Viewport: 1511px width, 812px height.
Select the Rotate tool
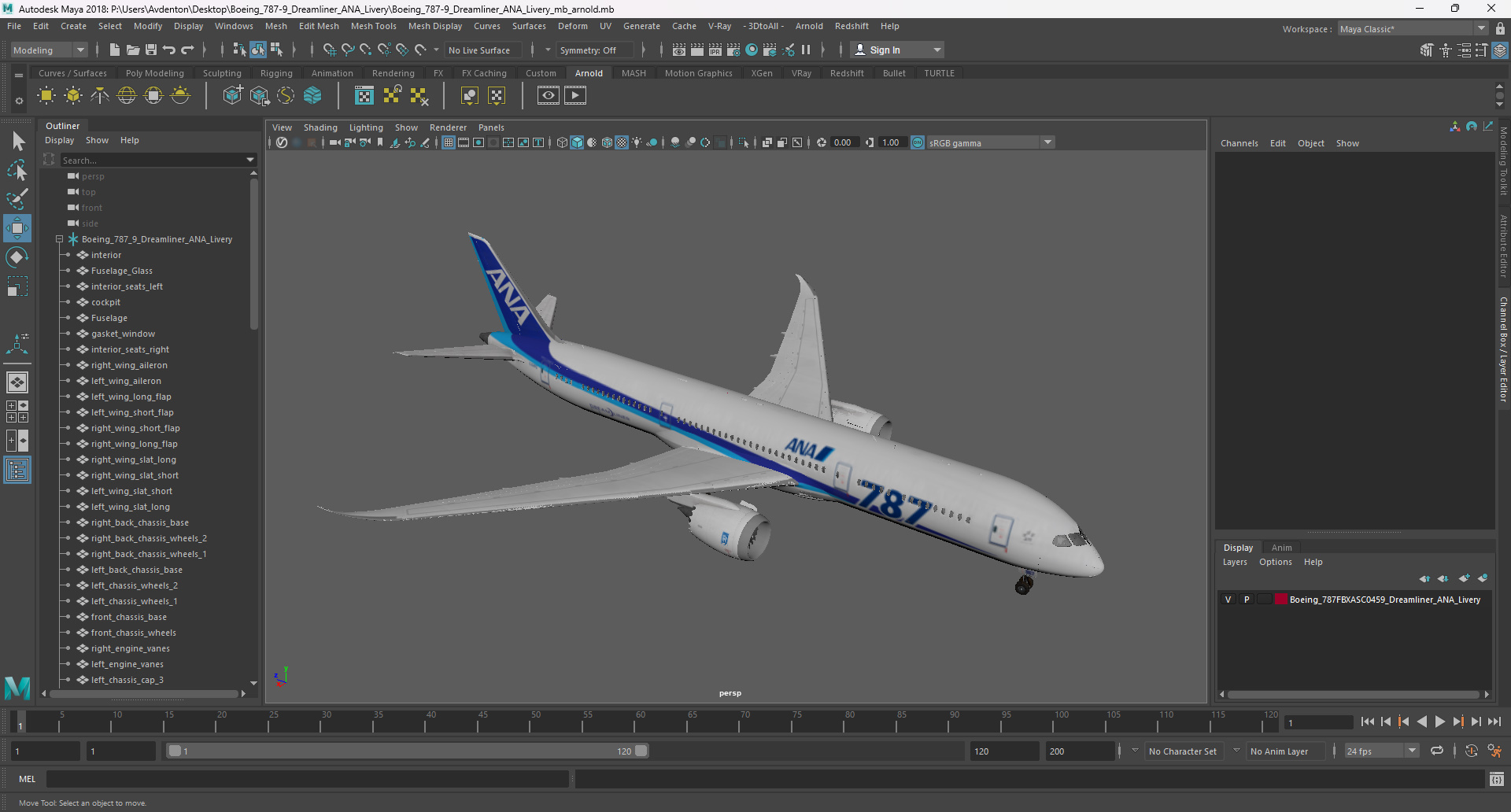(17, 257)
